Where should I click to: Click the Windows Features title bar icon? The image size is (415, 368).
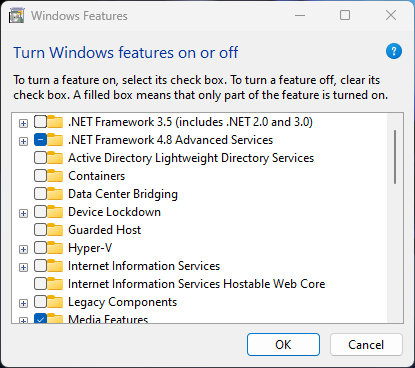pos(17,16)
